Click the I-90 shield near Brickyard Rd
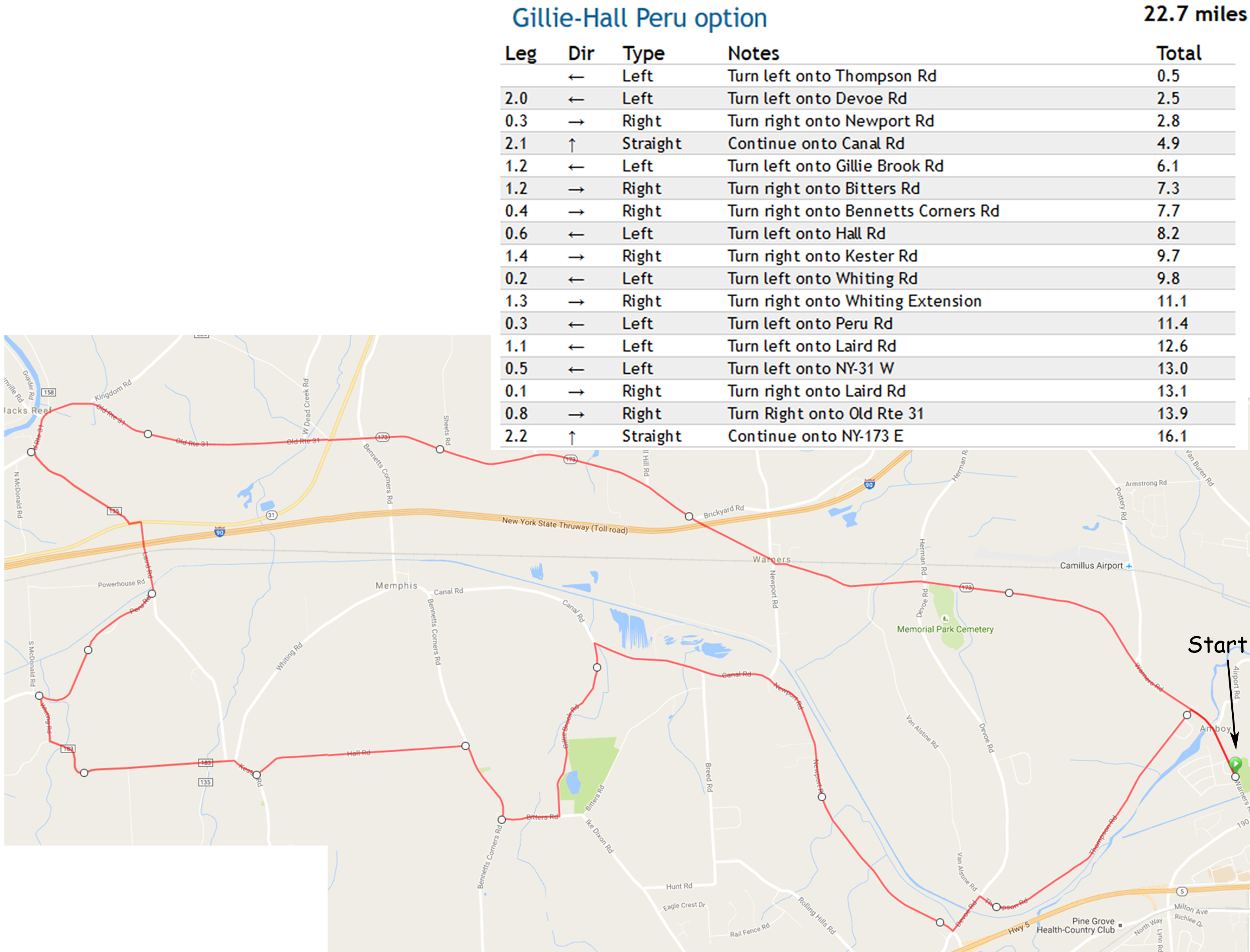 [x=869, y=484]
